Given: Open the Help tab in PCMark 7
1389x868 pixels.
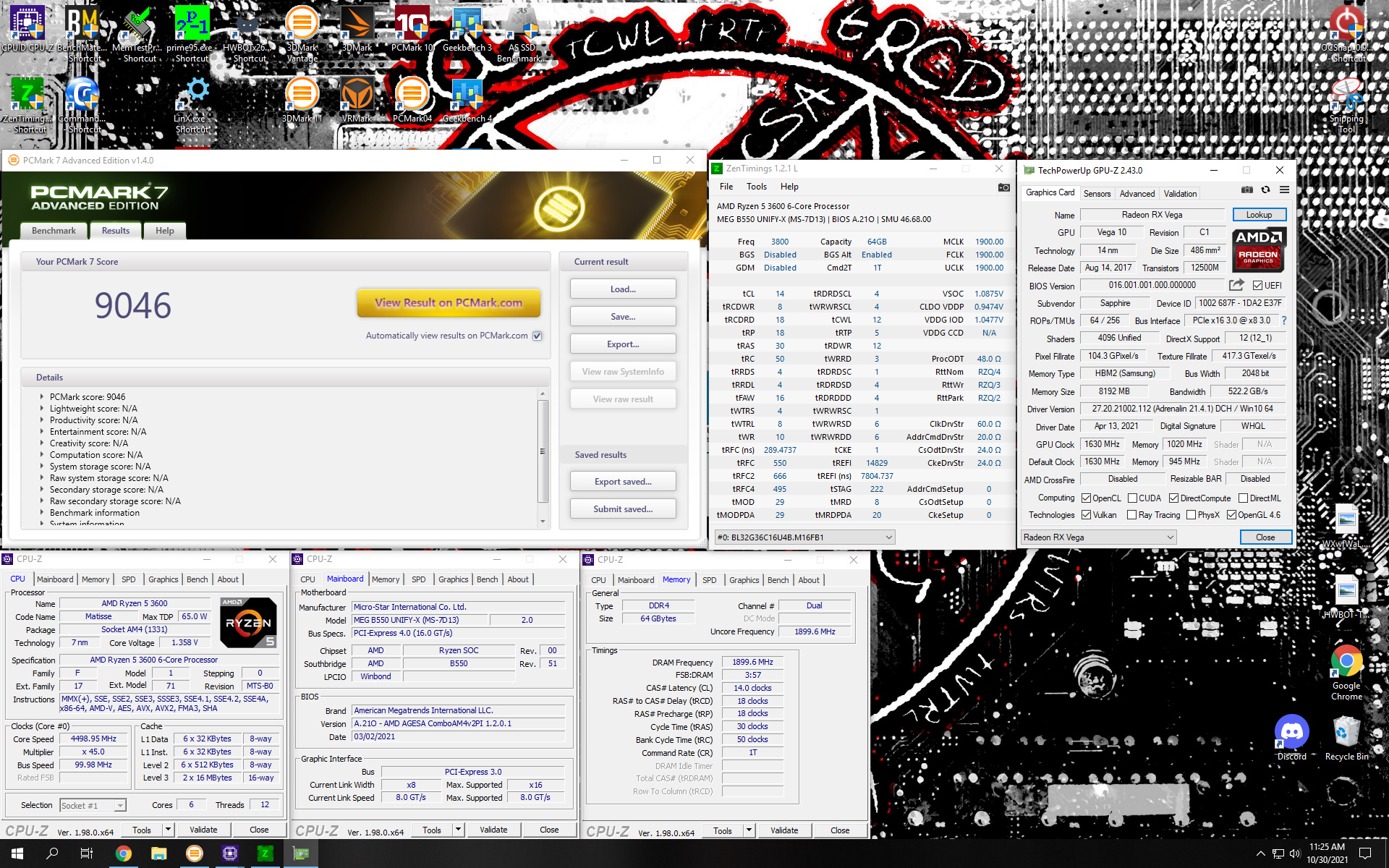Looking at the screenshot, I should [x=165, y=231].
